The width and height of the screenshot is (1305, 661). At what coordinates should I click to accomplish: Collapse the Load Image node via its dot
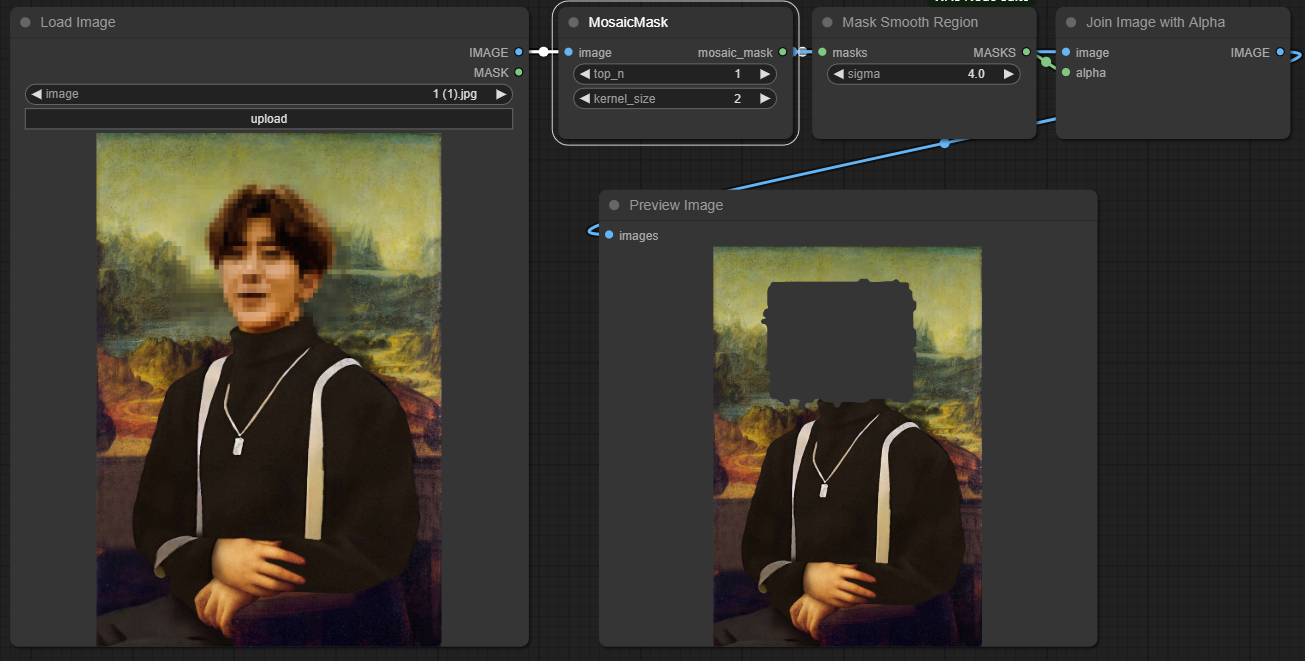(x=25, y=22)
